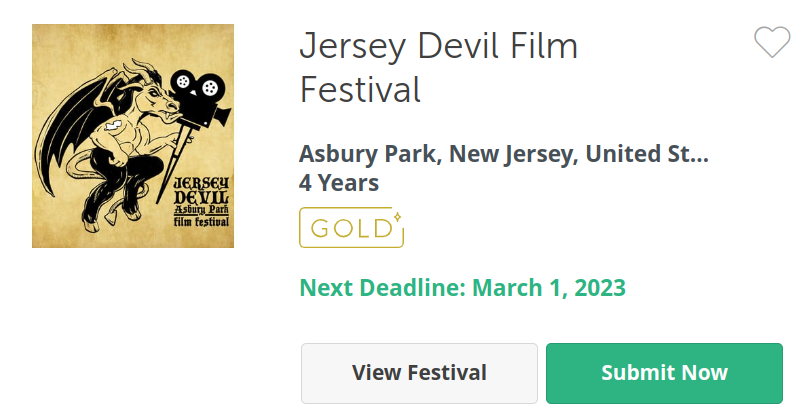Click the gothic logo text inside poster

point(201,201)
